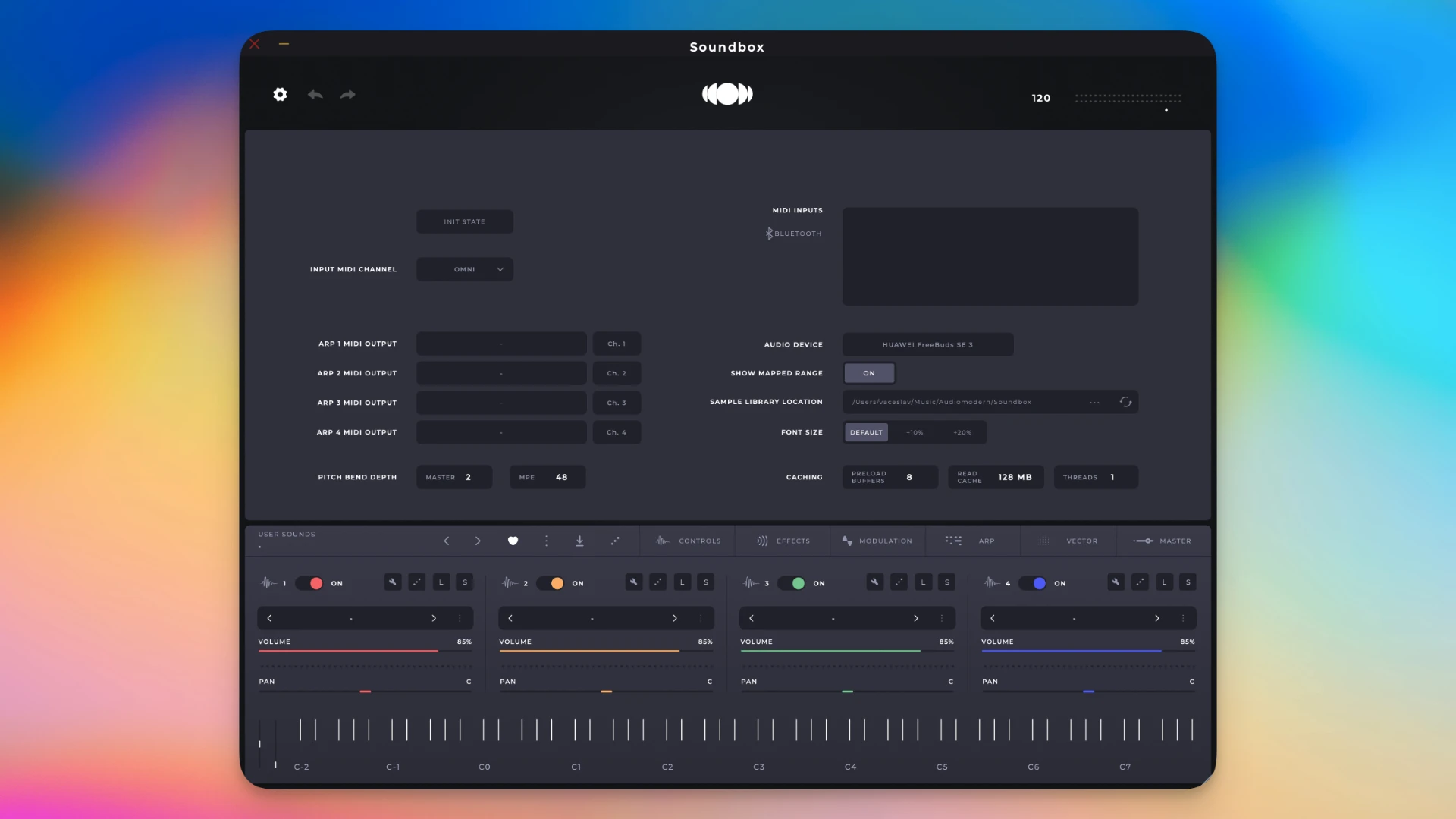This screenshot has height=819, width=1456.
Task: Switch to the Effects tab
Action: 783,541
